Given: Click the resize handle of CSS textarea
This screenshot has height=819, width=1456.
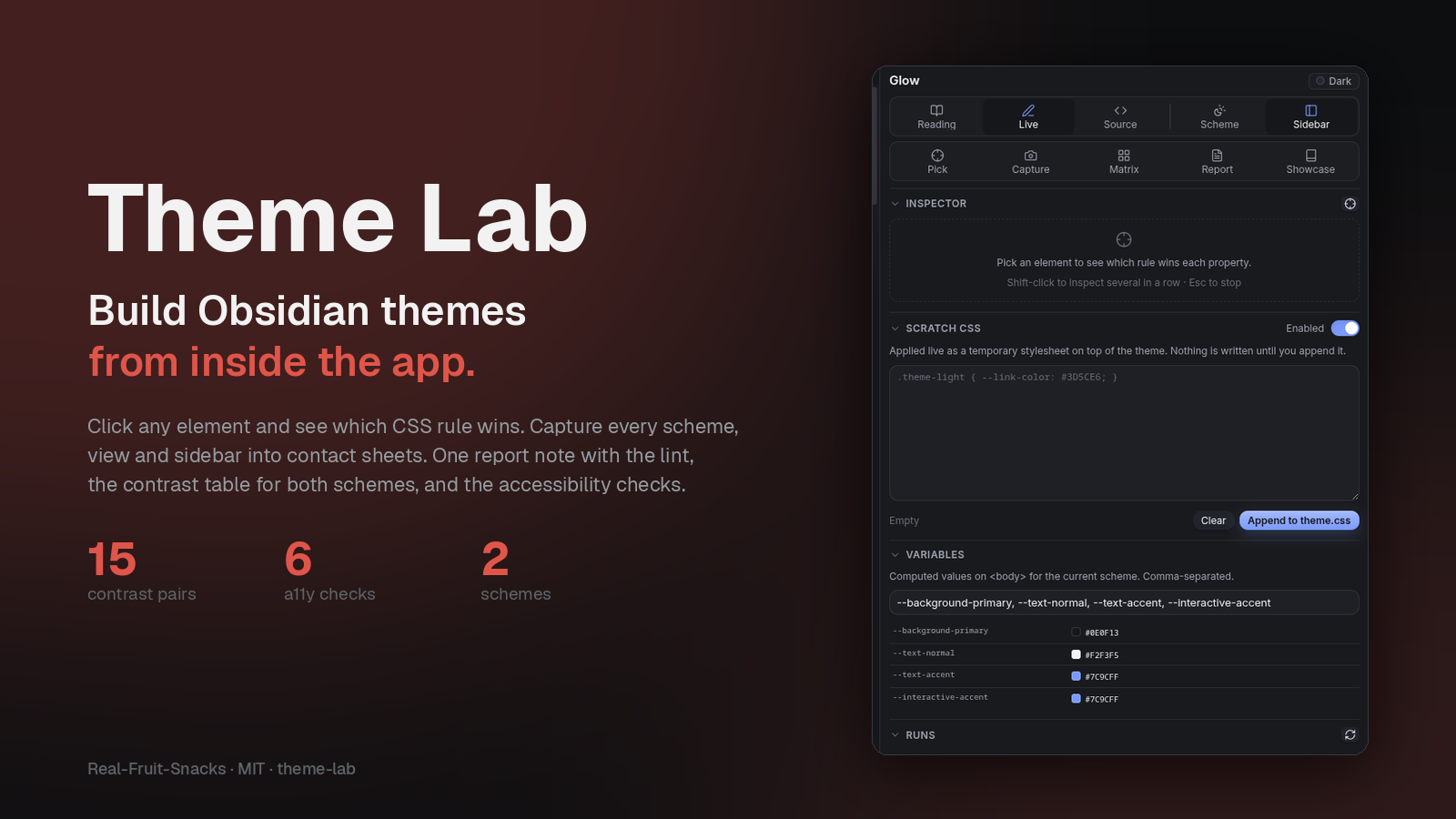Looking at the screenshot, I should click(1354, 496).
